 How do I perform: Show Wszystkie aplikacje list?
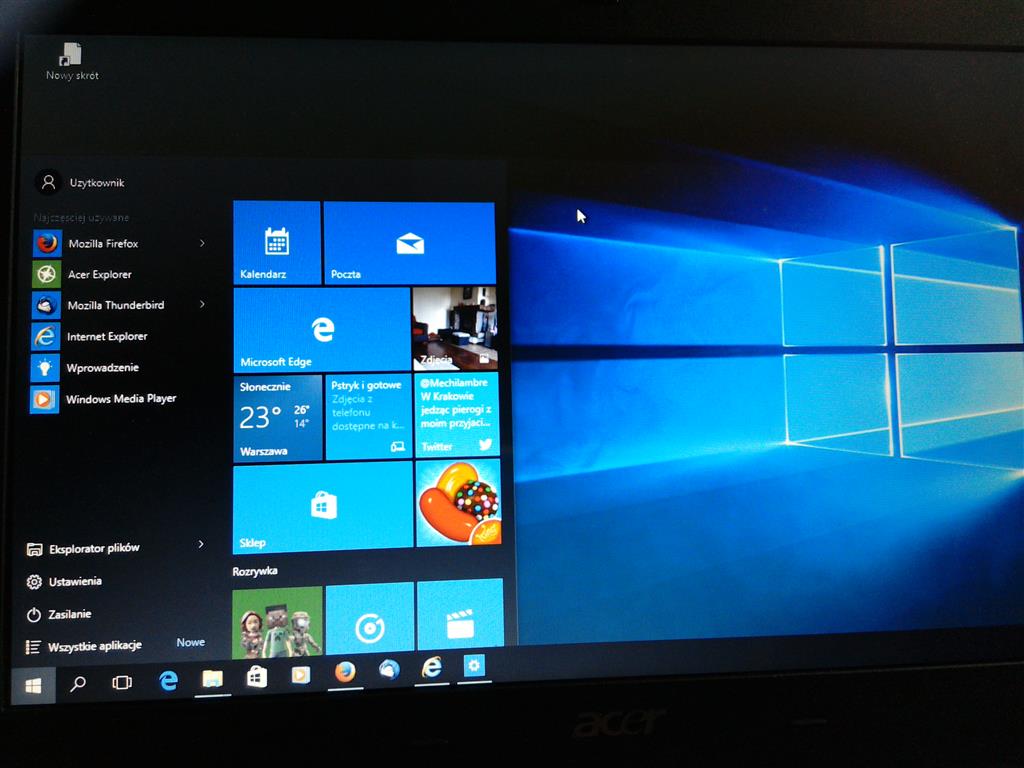click(x=84, y=646)
